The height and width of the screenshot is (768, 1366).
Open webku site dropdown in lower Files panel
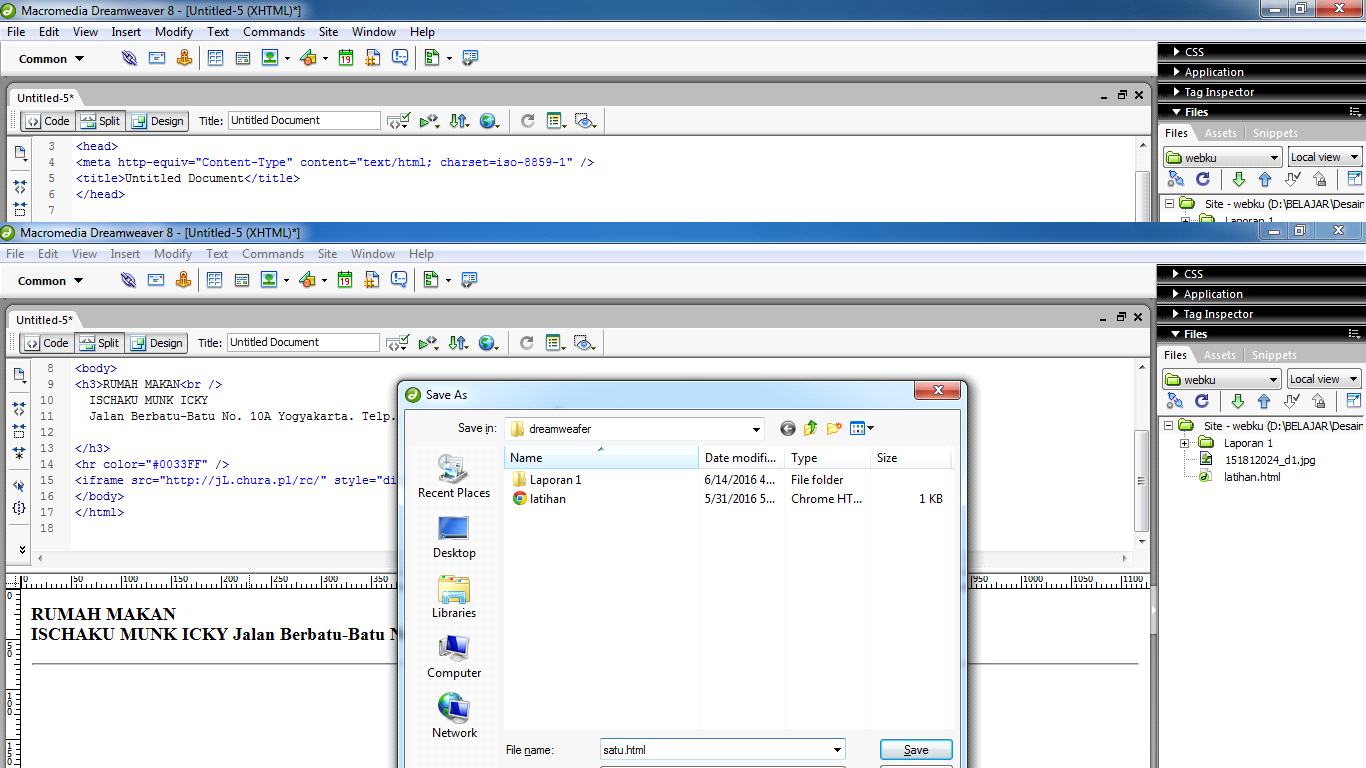pos(1273,380)
